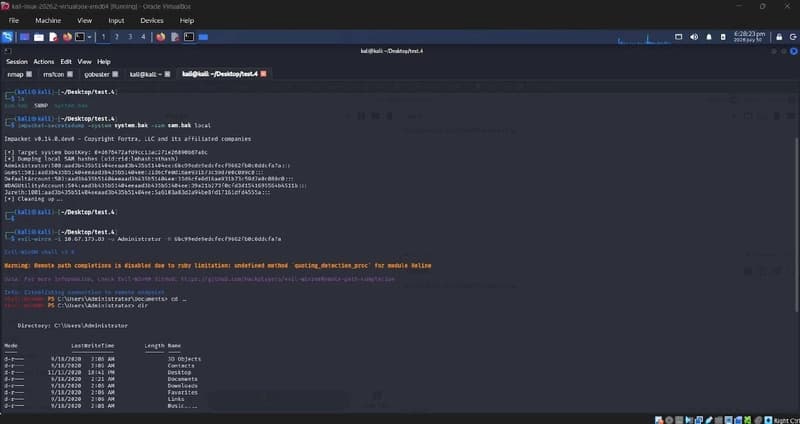The height and width of the screenshot is (424, 800).
Task: Click the Jareth hash line in output
Action: [x=137, y=192]
